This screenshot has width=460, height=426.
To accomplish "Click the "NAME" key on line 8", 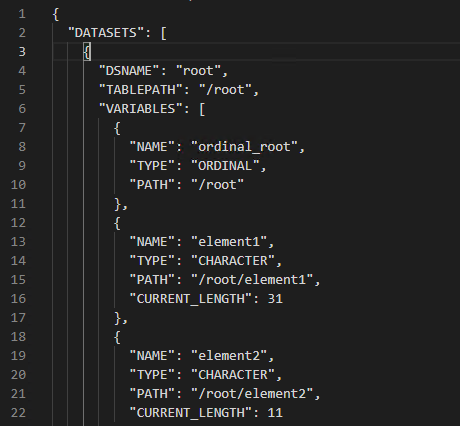I will point(152,147).
